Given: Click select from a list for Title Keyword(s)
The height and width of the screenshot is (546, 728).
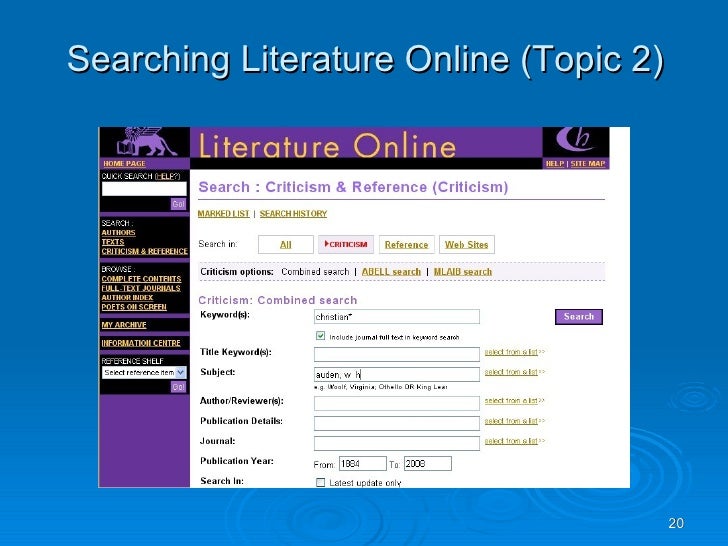Looking at the screenshot, I should click(514, 352).
